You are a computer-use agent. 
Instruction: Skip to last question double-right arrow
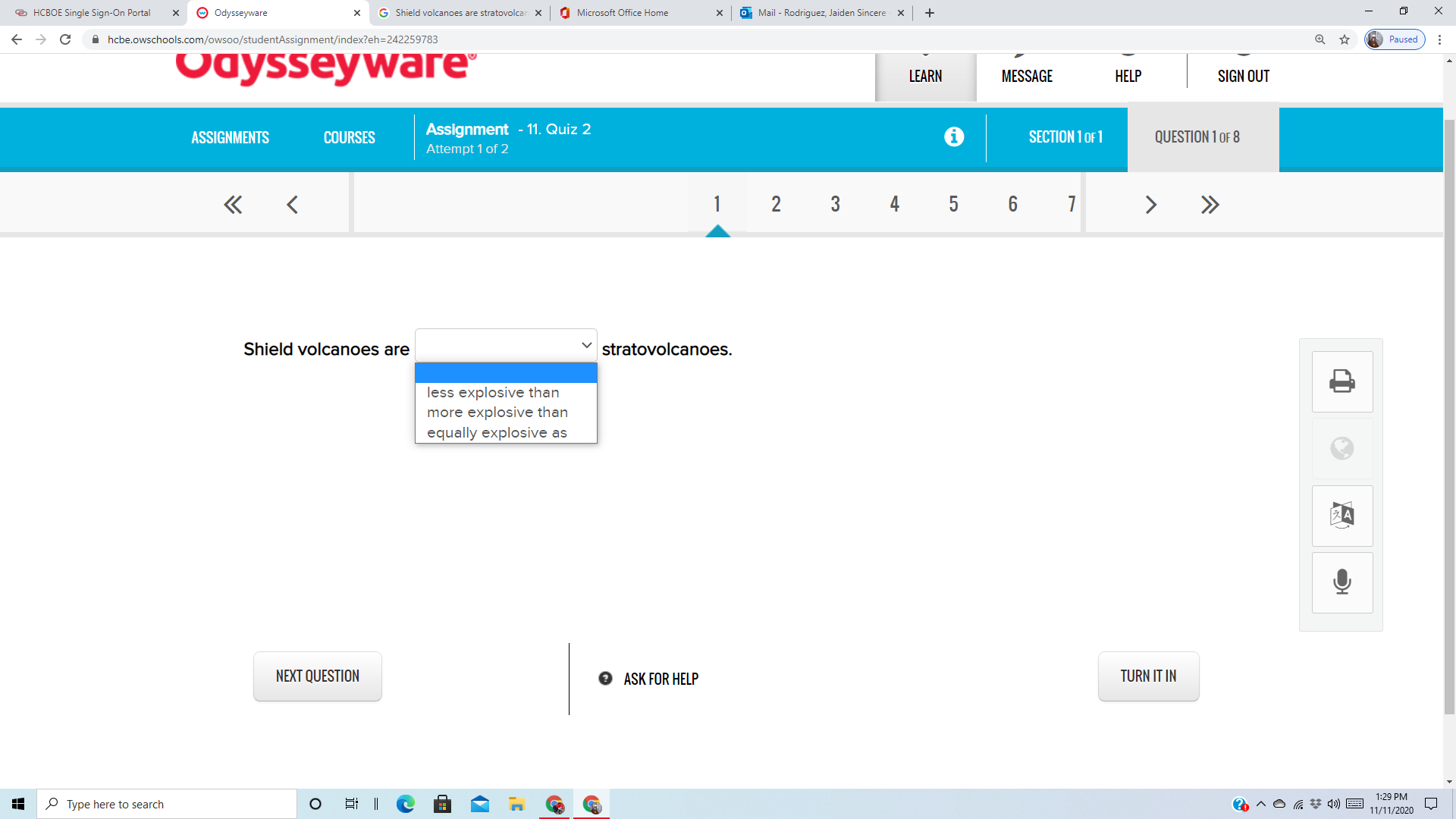(x=1210, y=205)
